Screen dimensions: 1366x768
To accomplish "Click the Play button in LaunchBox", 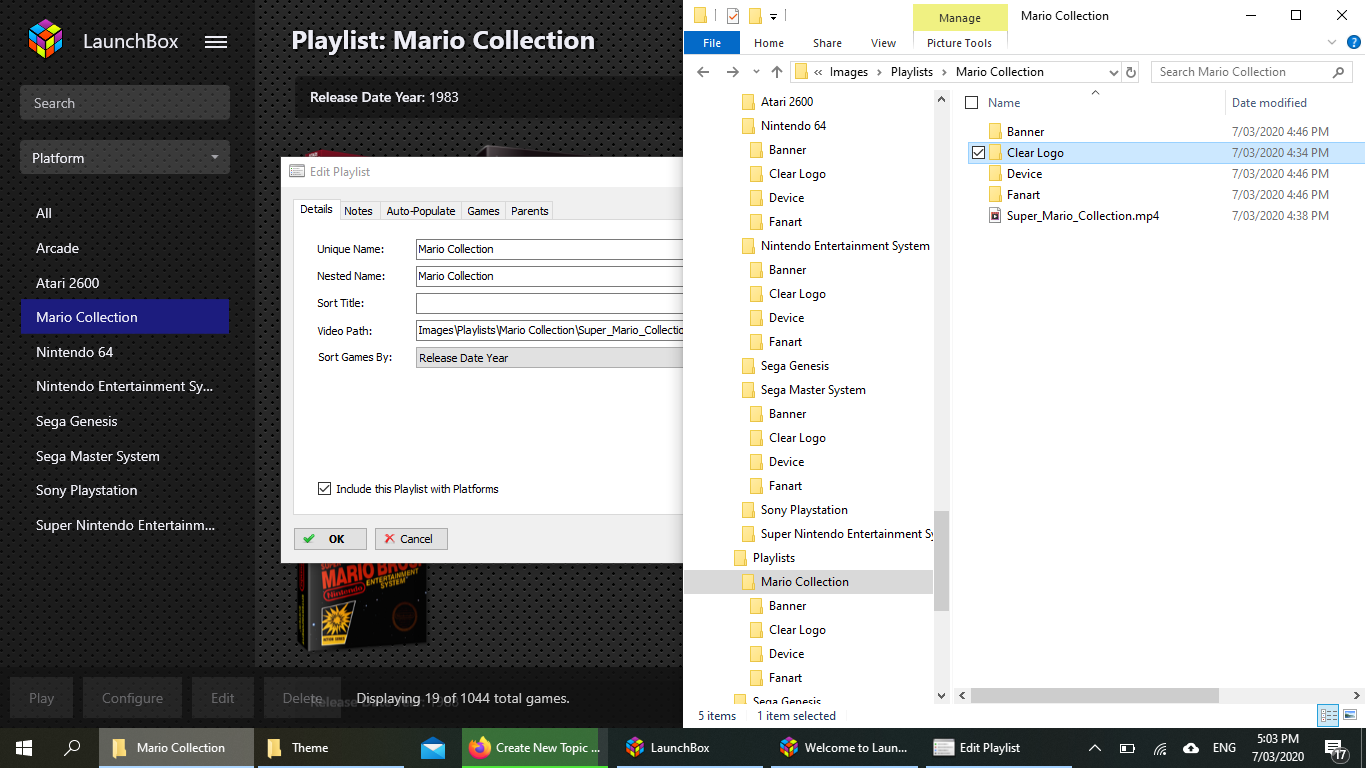I will point(42,698).
